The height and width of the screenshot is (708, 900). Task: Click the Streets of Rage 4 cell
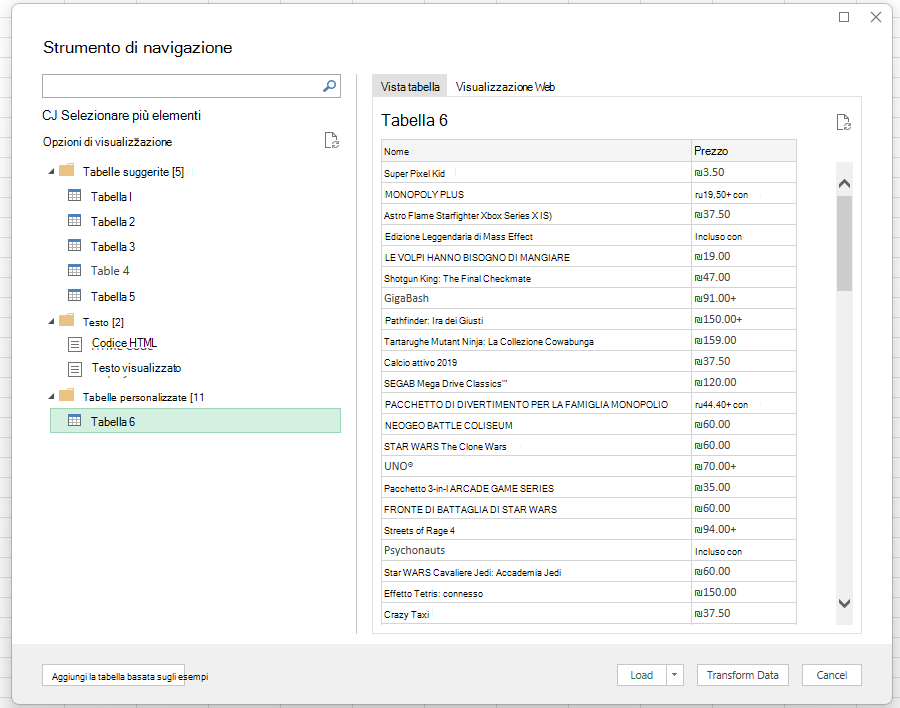[536, 530]
